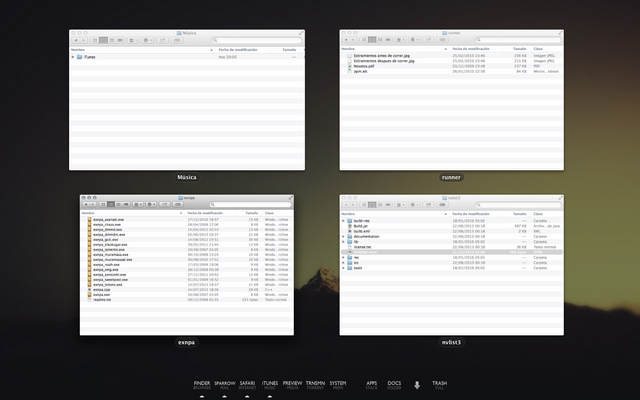Select Novatos.pdf file in runner window
The height and width of the screenshot is (400, 640).
[x=364, y=66]
